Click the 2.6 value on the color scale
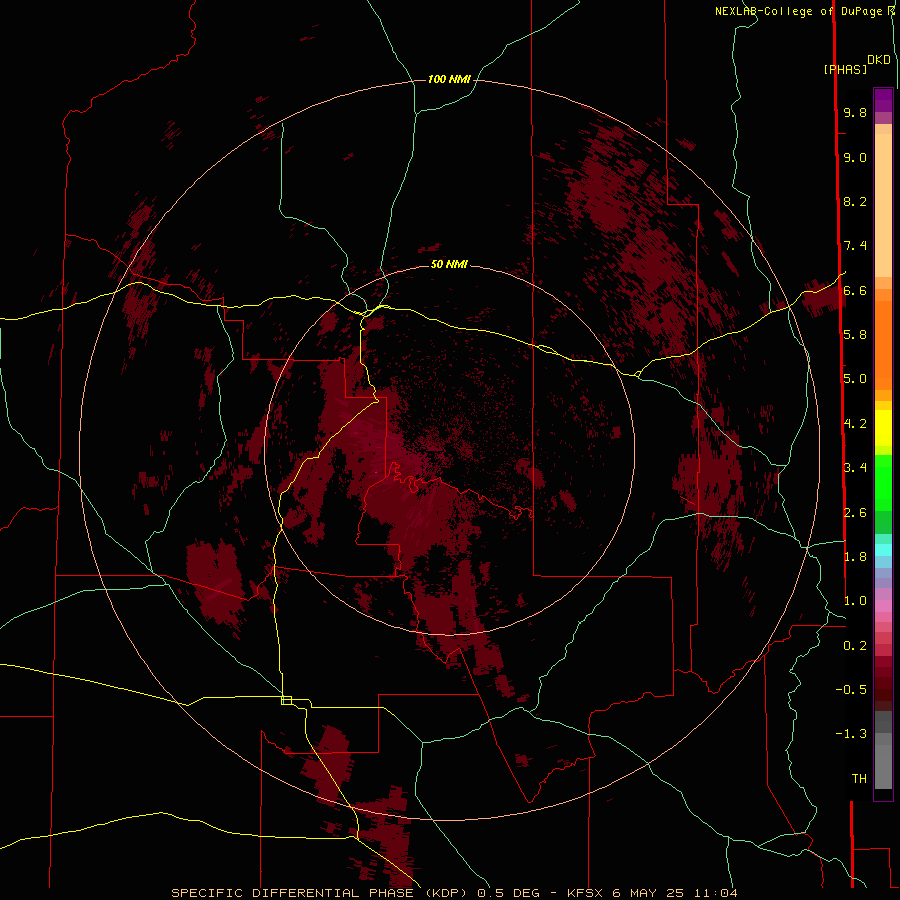The image size is (900, 900). tap(855, 513)
